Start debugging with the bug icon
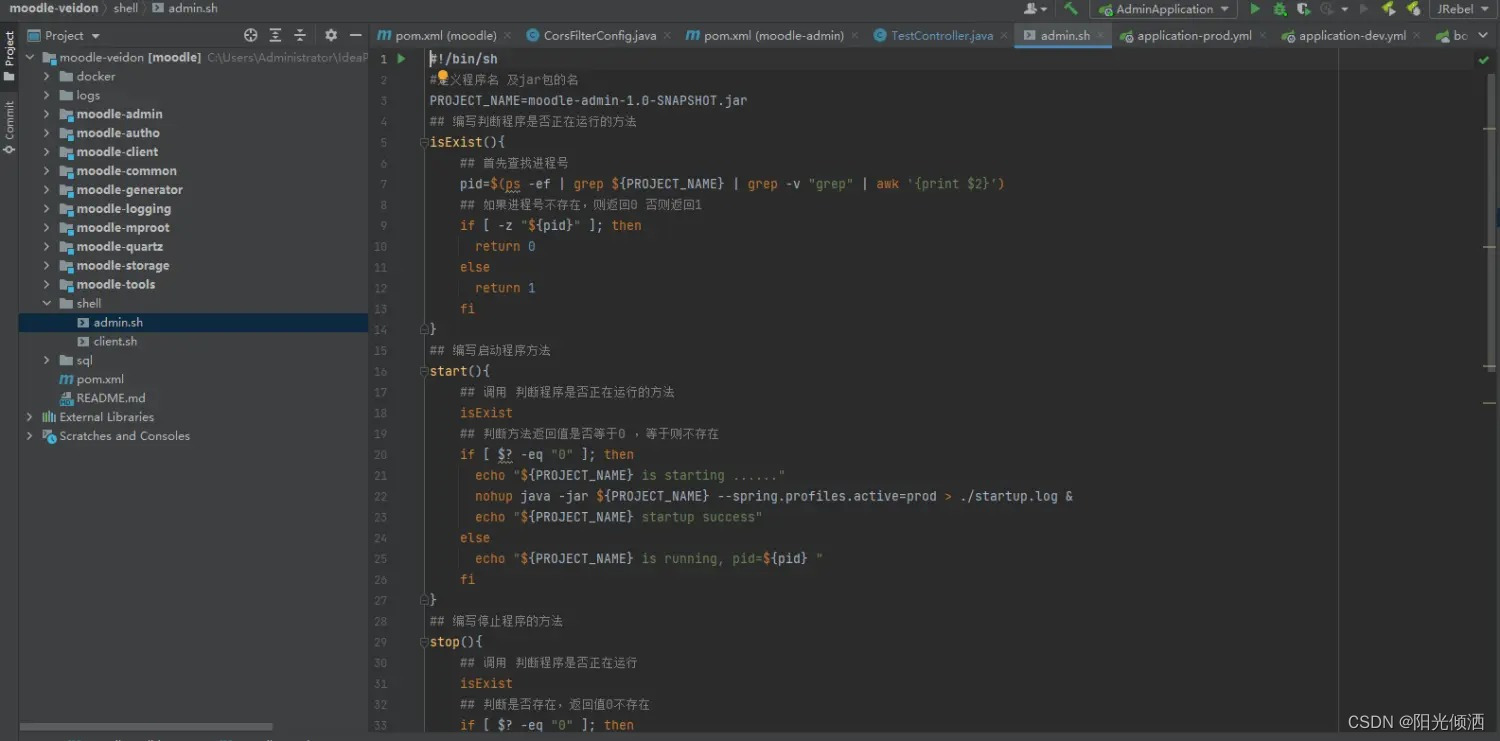 point(1279,9)
